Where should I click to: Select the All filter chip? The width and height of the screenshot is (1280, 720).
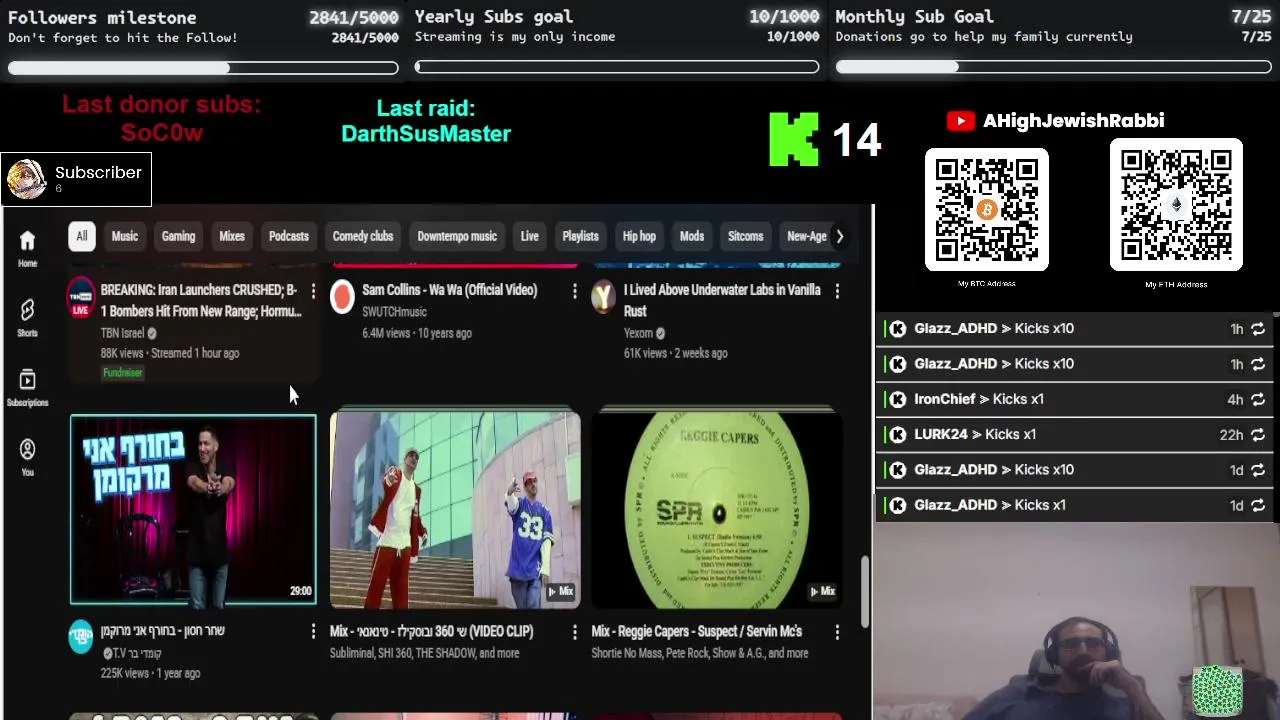point(82,237)
